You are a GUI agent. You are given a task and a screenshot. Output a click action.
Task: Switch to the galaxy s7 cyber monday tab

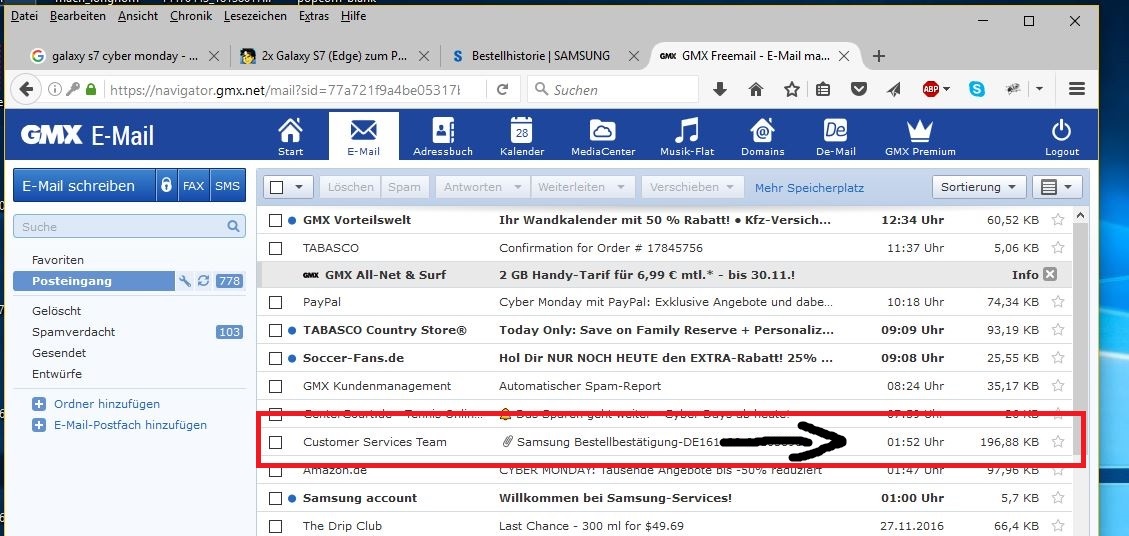(124, 55)
